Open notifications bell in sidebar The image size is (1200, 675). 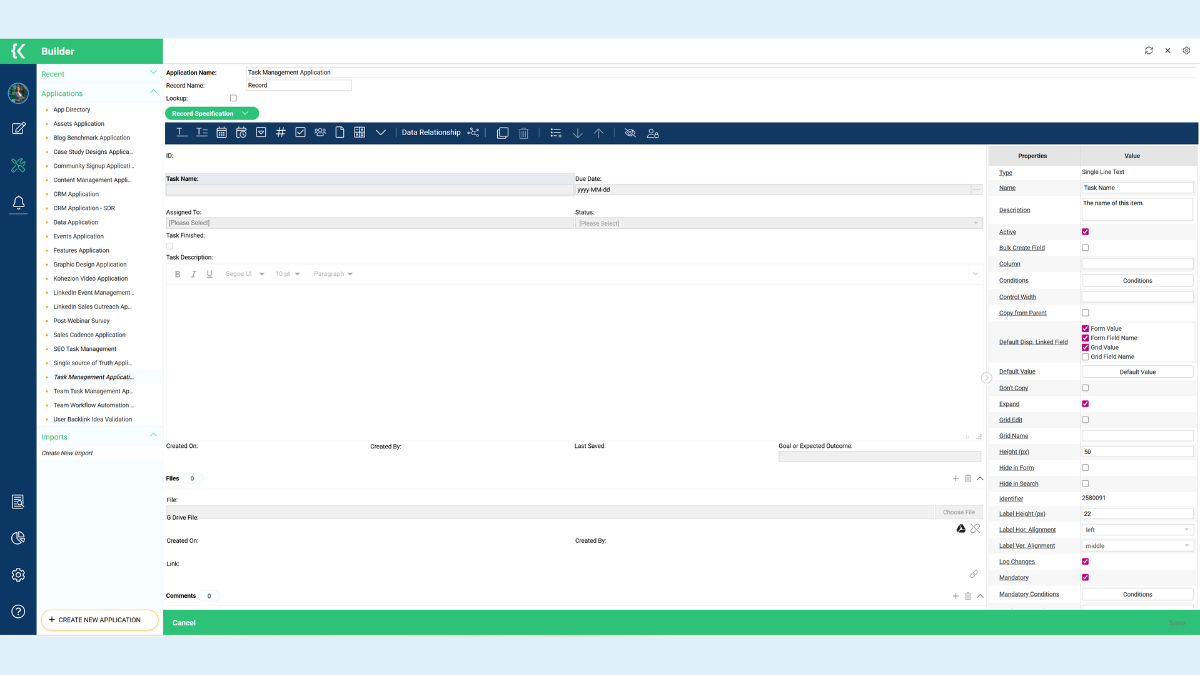[18, 203]
